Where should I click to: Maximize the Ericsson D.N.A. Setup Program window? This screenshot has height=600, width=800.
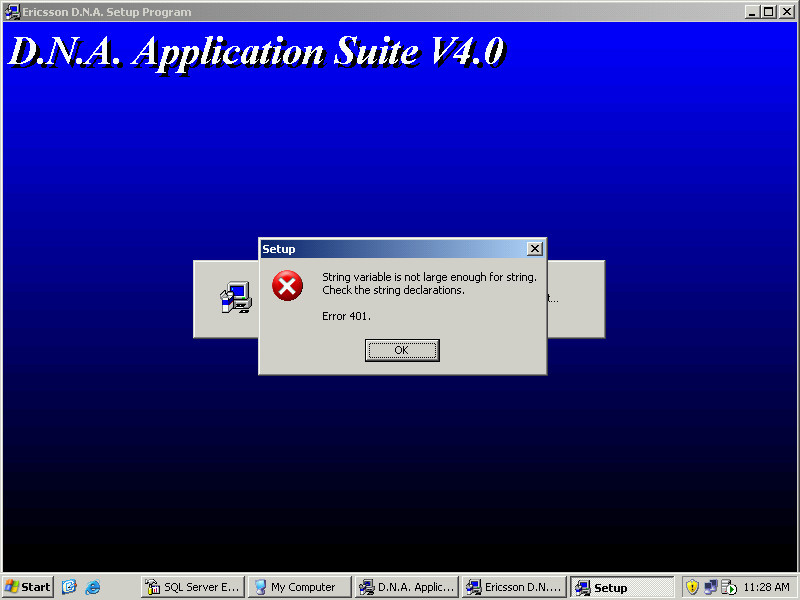coord(768,12)
